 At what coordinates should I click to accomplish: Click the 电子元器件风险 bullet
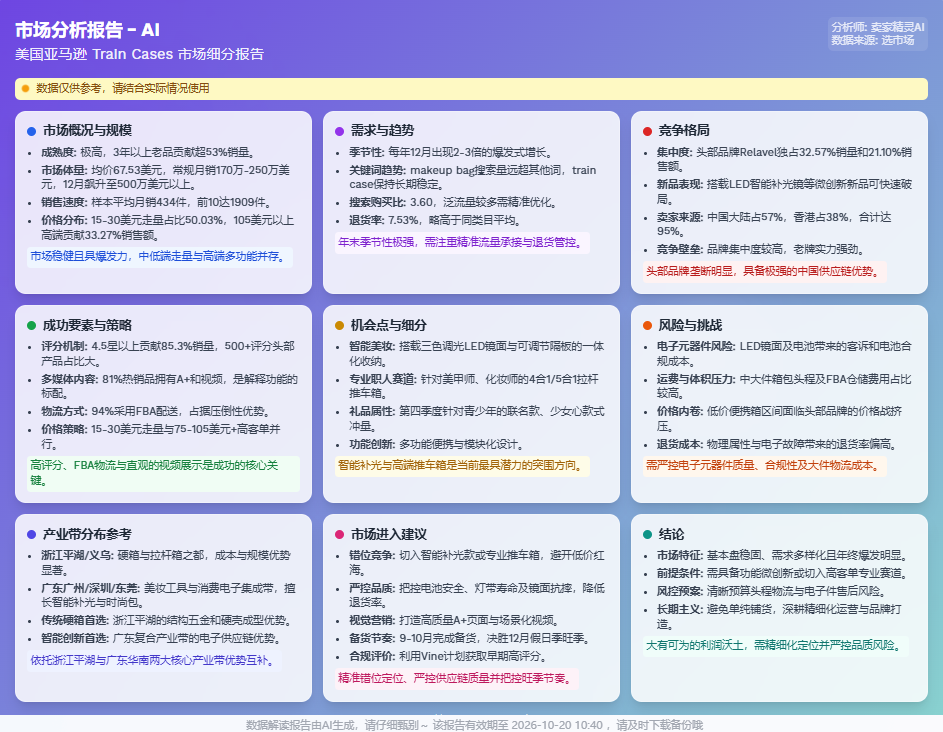[784, 354]
